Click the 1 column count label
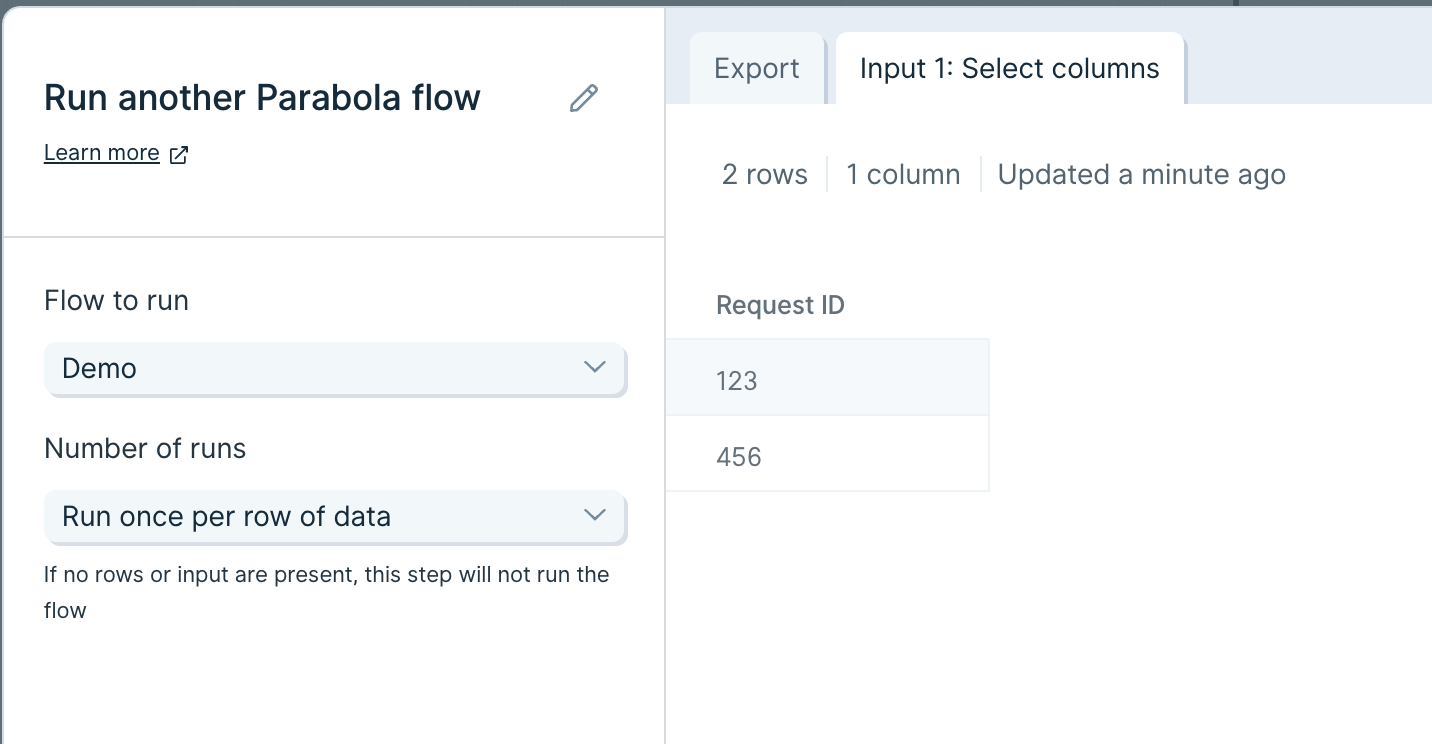The image size is (1432, 744). coord(903,174)
